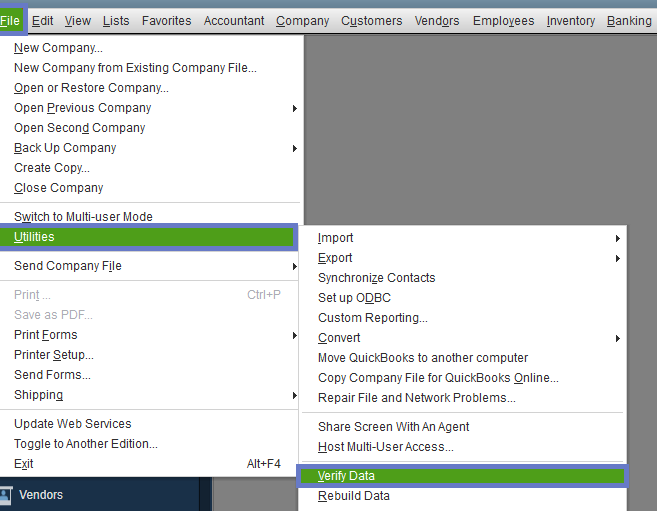Open the View menu
657x511 pixels.
point(78,21)
